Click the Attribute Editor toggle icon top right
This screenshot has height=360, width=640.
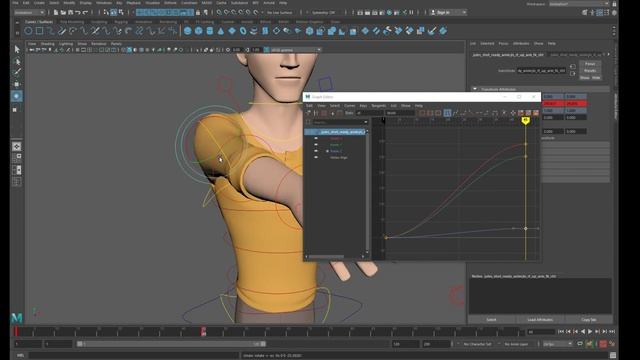[599, 13]
